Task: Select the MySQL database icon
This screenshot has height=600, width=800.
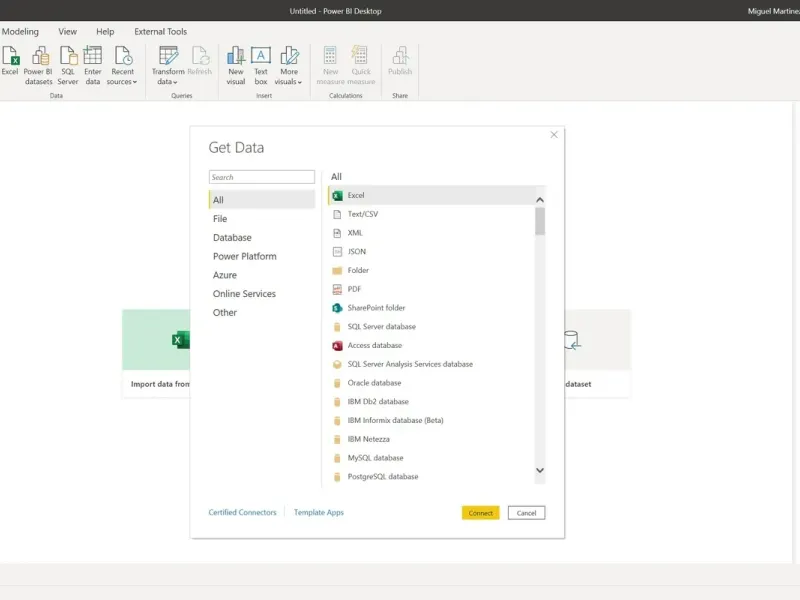Action: (x=337, y=458)
